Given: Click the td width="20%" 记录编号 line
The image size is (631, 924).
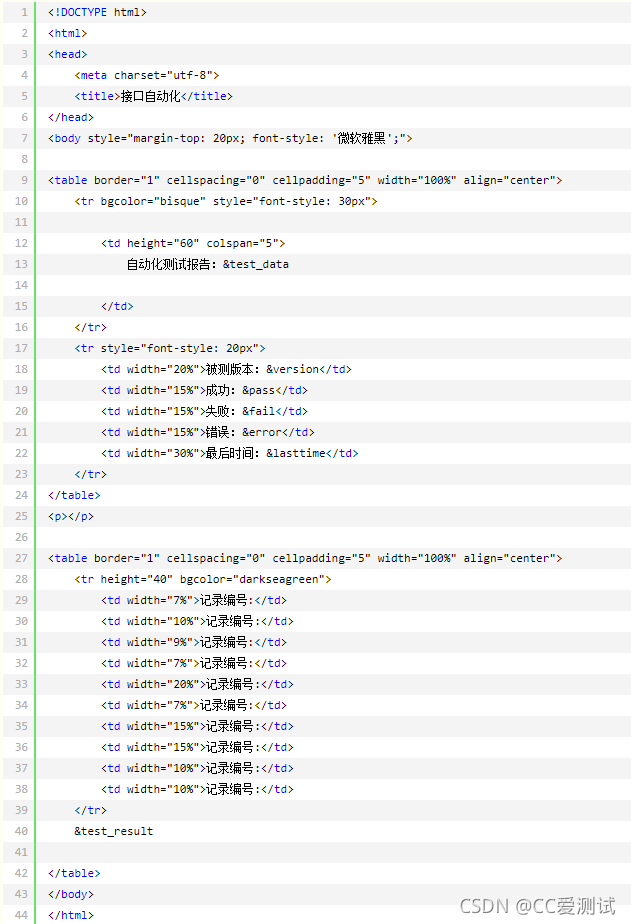Looking at the screenshot, I should [197, 684].
